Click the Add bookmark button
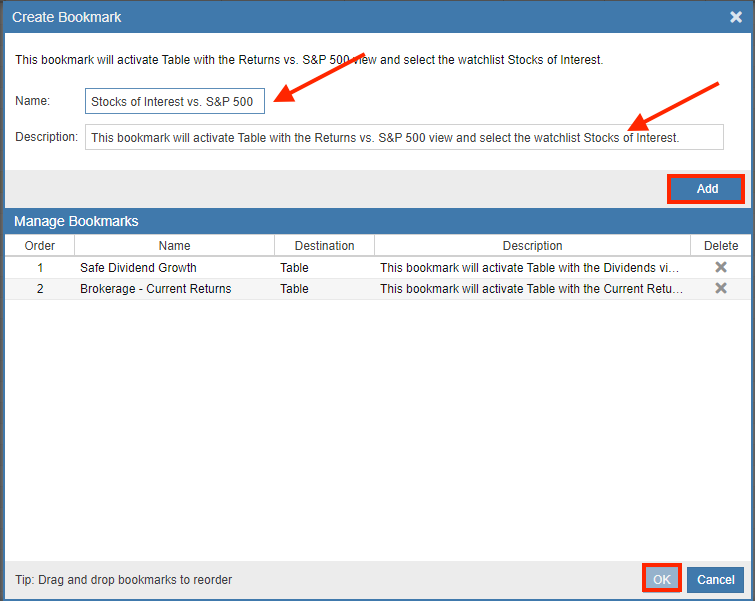 (x=707, y=189)
